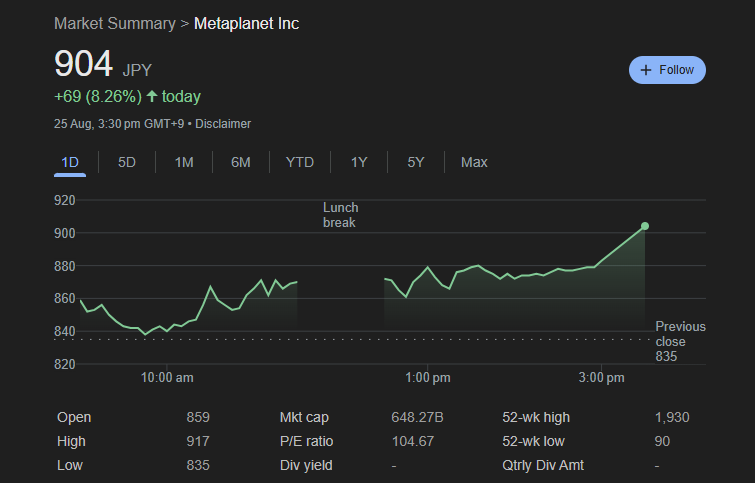The width and height of the screenshot is (755, 483).
Task: Select the YTD range tab
Action: (300, 162)
